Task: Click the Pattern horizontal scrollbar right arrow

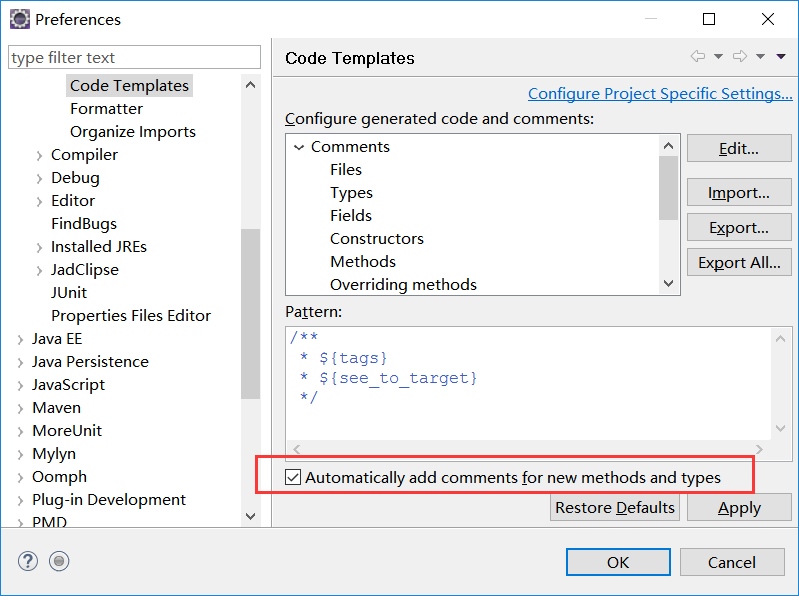Action: tap(759, 449)
